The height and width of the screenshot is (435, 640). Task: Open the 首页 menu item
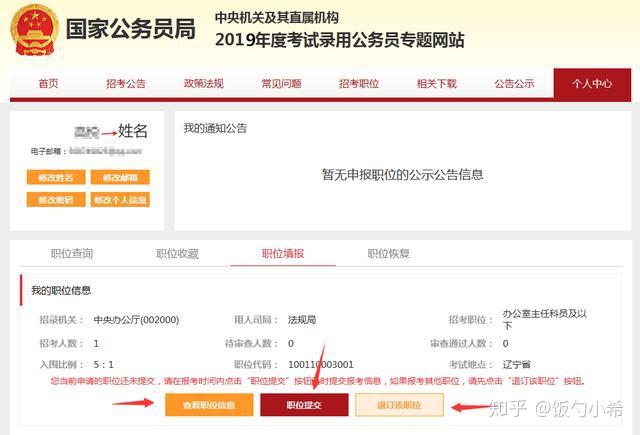tap(48, 84)
